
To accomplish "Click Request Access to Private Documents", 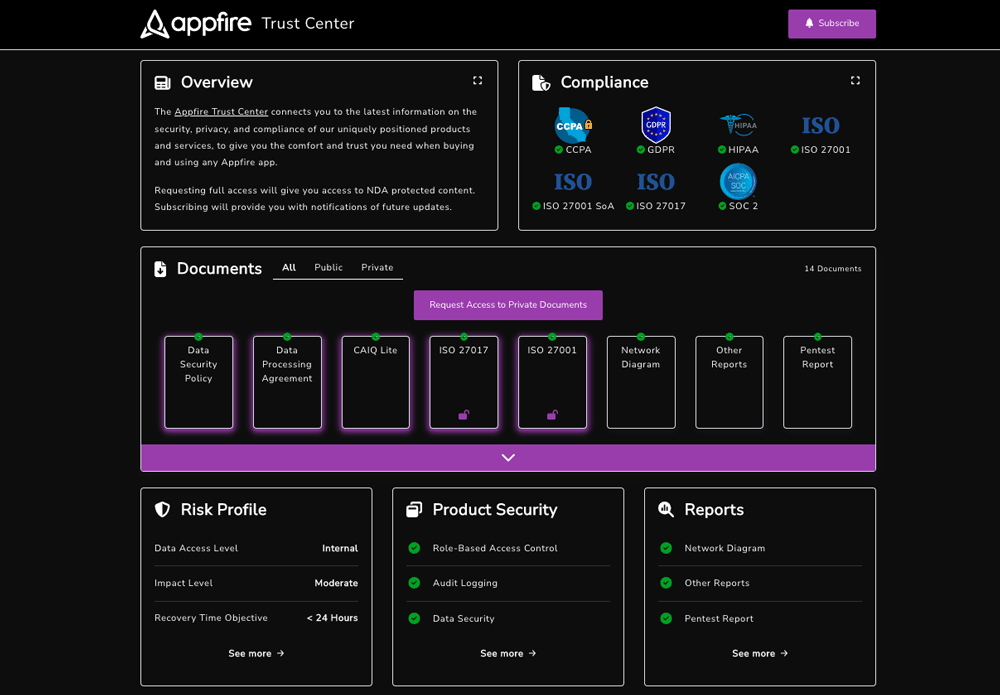I will coord(508,305).
